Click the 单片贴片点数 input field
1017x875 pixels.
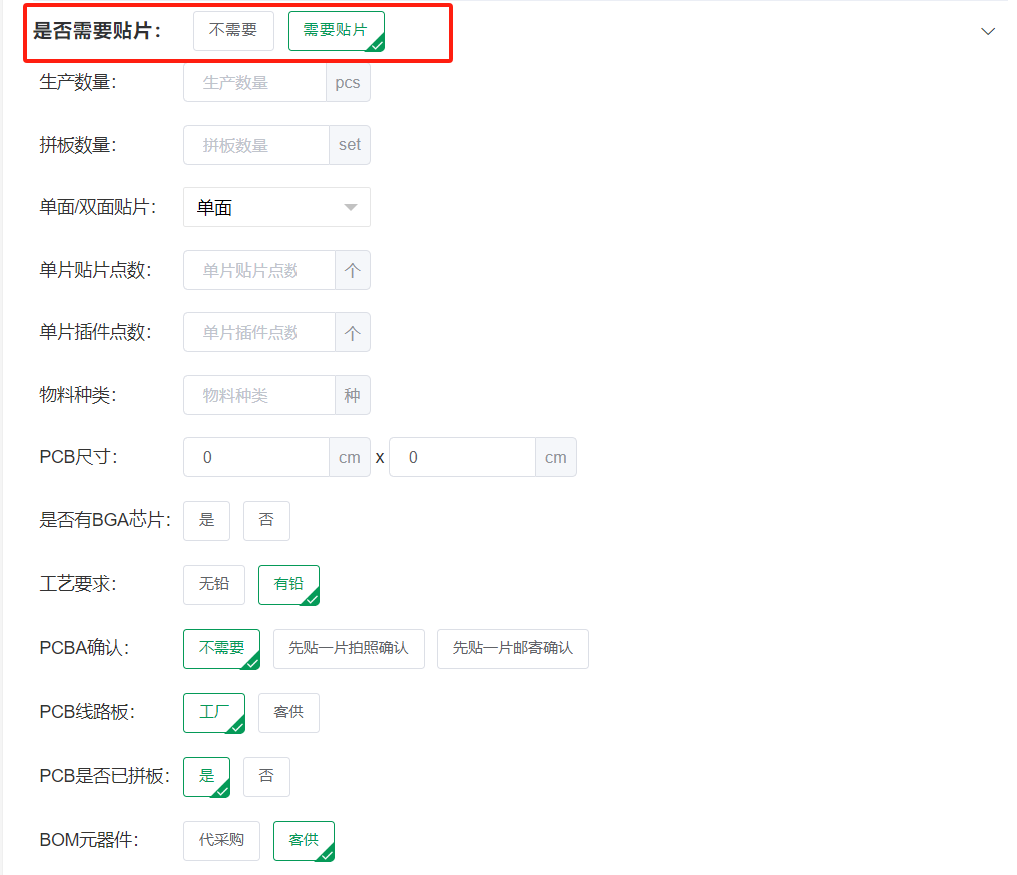[259, 270]
